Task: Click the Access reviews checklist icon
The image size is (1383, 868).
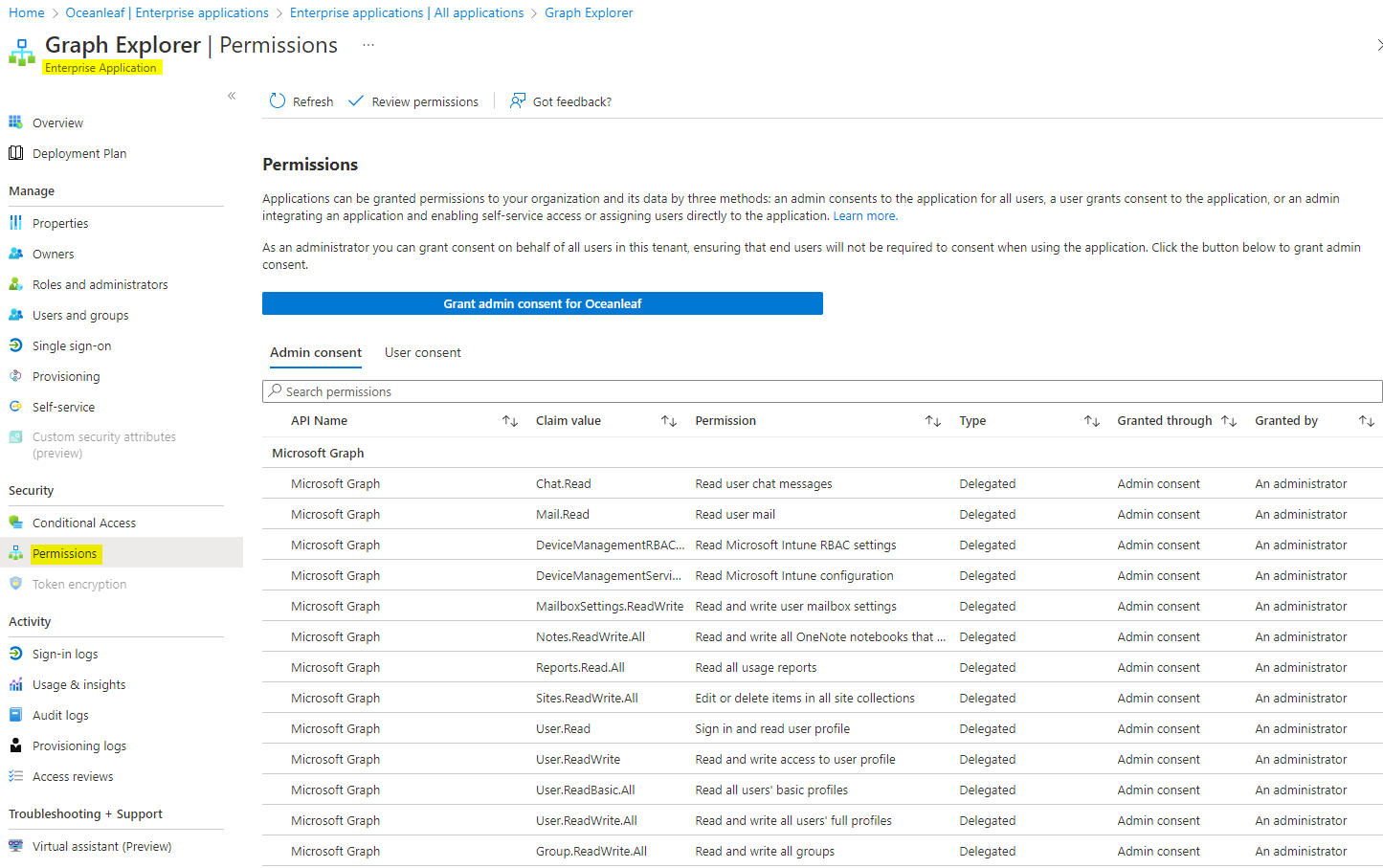Action: (15, 776)
